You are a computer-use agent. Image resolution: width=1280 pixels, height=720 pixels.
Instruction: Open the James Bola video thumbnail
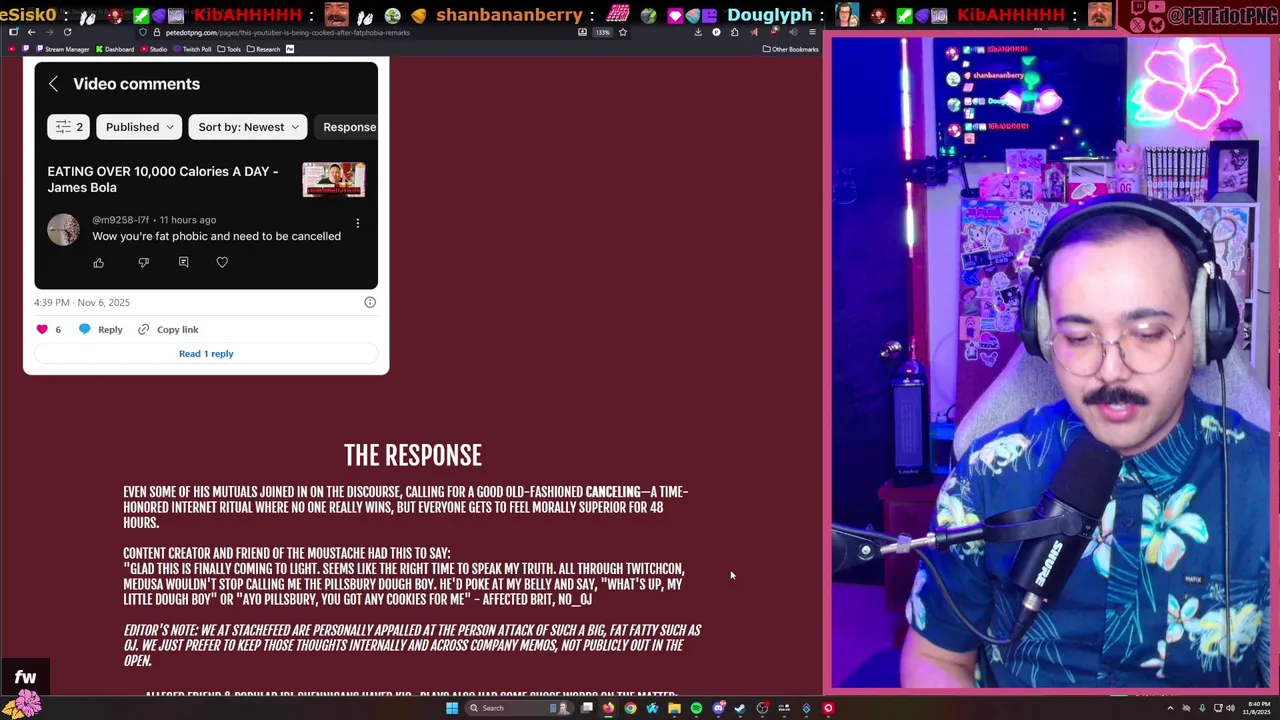(x=334, y=179)
